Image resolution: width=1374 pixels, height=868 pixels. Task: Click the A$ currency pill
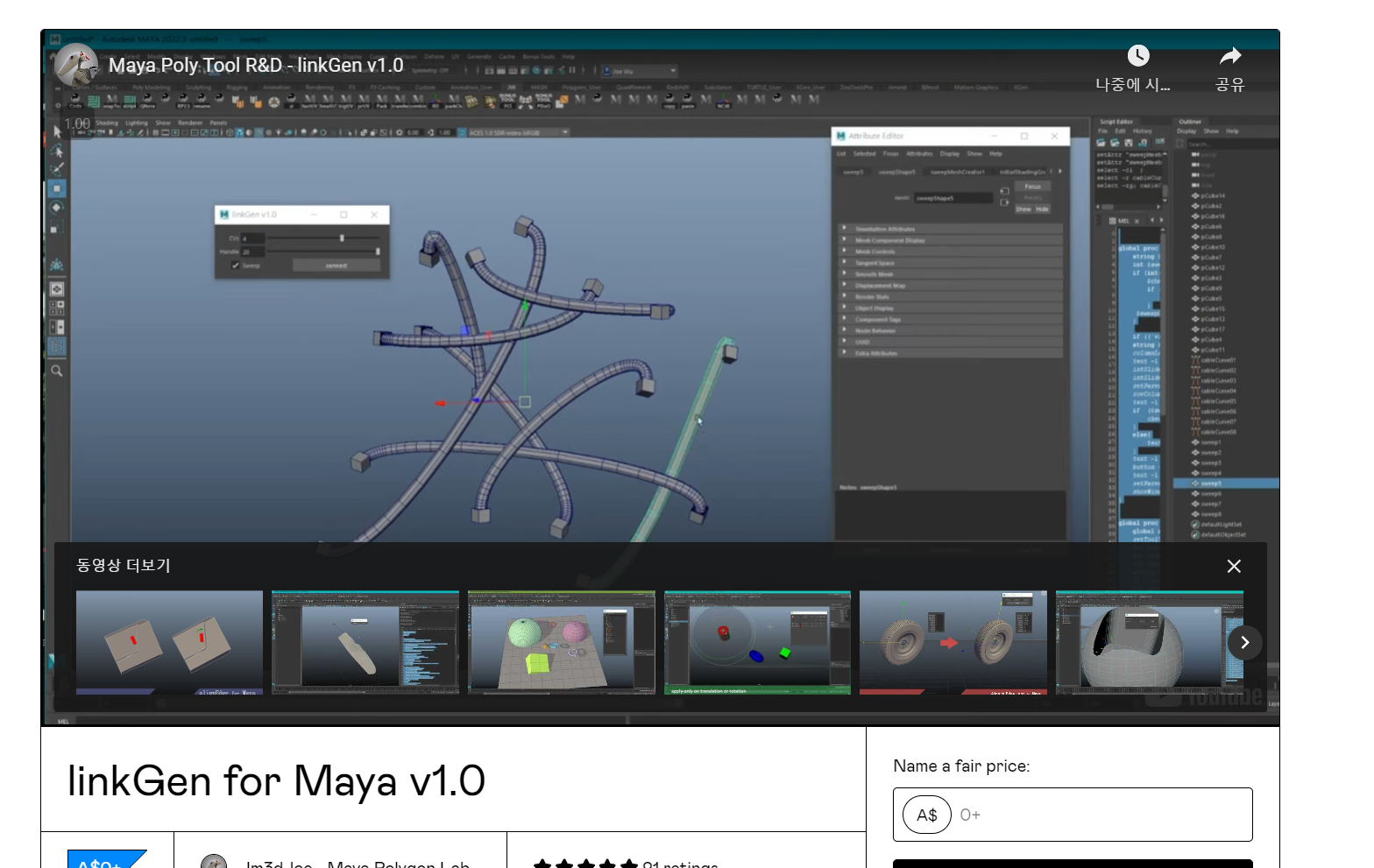click(x=927, y=815)
